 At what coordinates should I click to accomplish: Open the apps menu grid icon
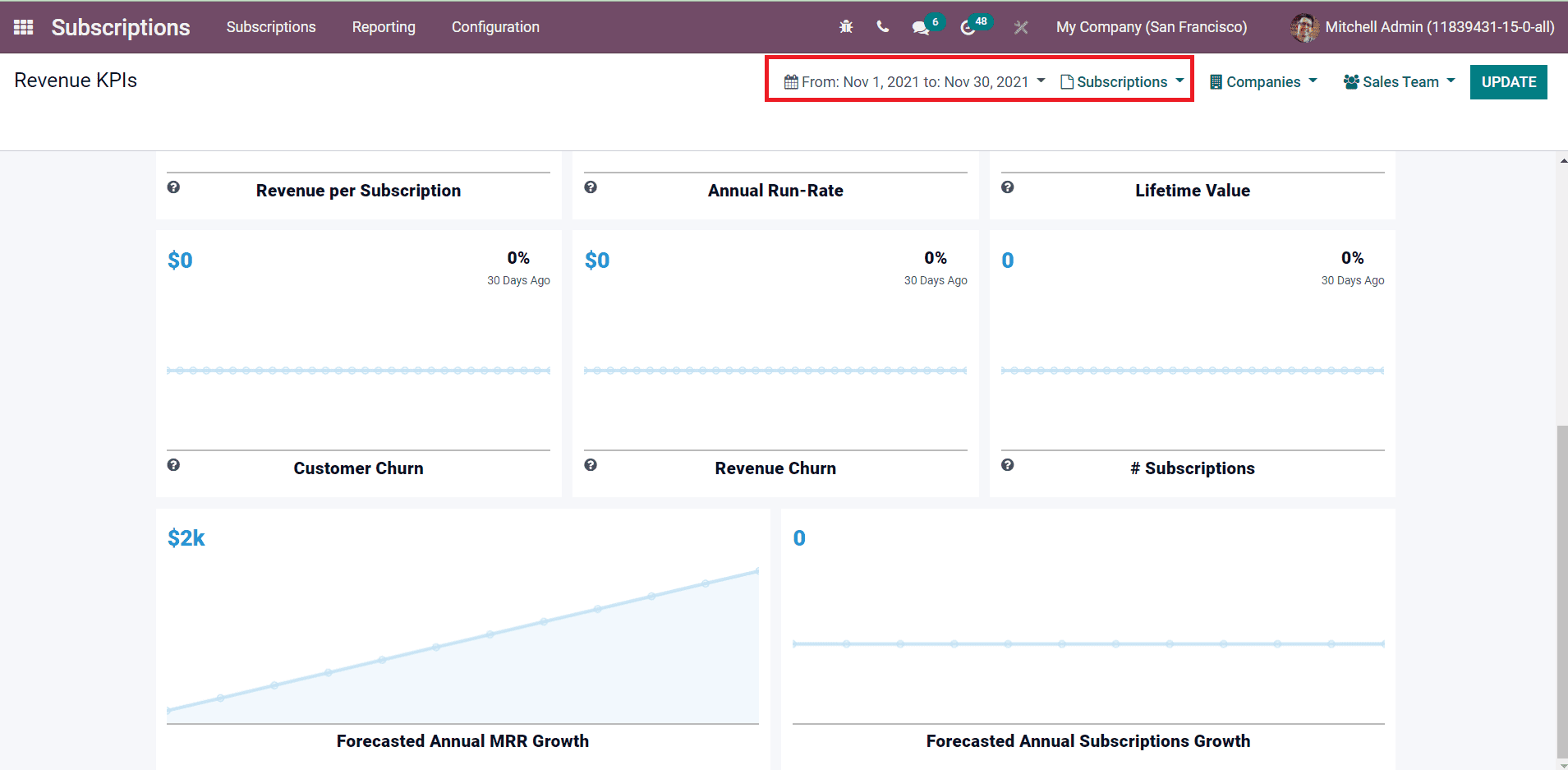[23, 26]
